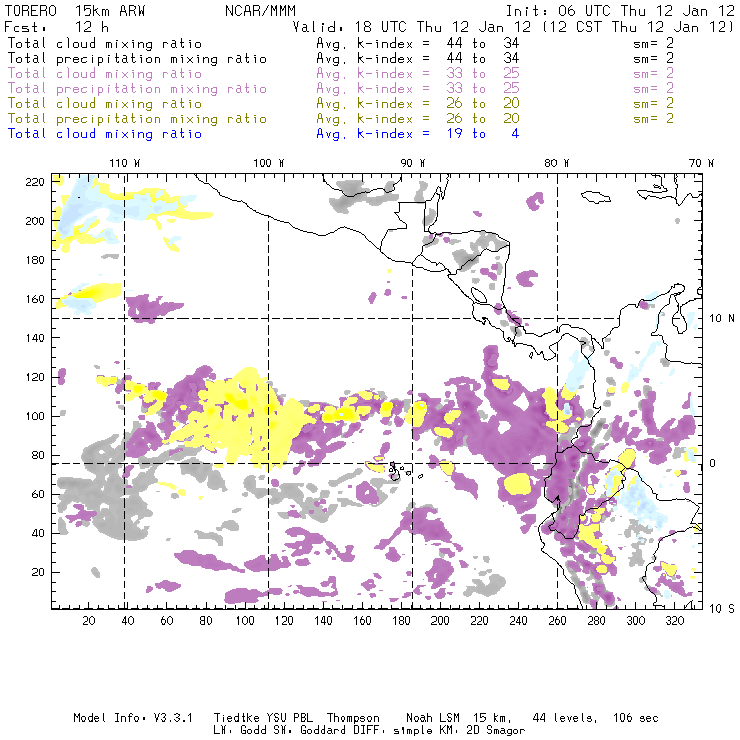Select the vertical axis tick label "180"
The image size is (740, 740).
pyautogui.click(x=35, y=260)
